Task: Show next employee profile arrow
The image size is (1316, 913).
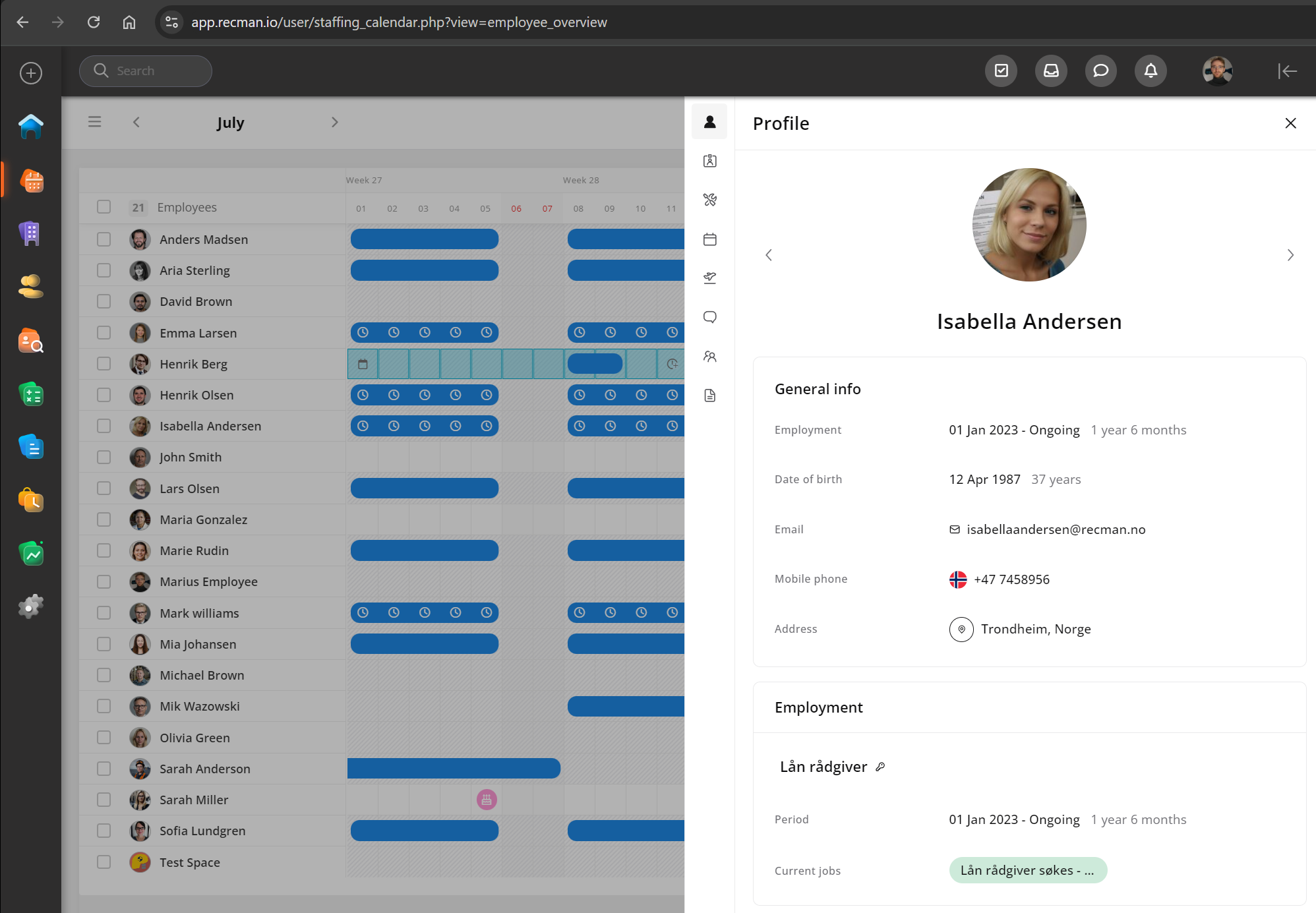Action: 1290,255
